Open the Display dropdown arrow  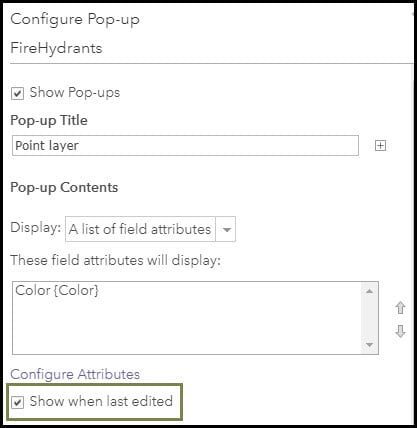[x=226, y=229]
